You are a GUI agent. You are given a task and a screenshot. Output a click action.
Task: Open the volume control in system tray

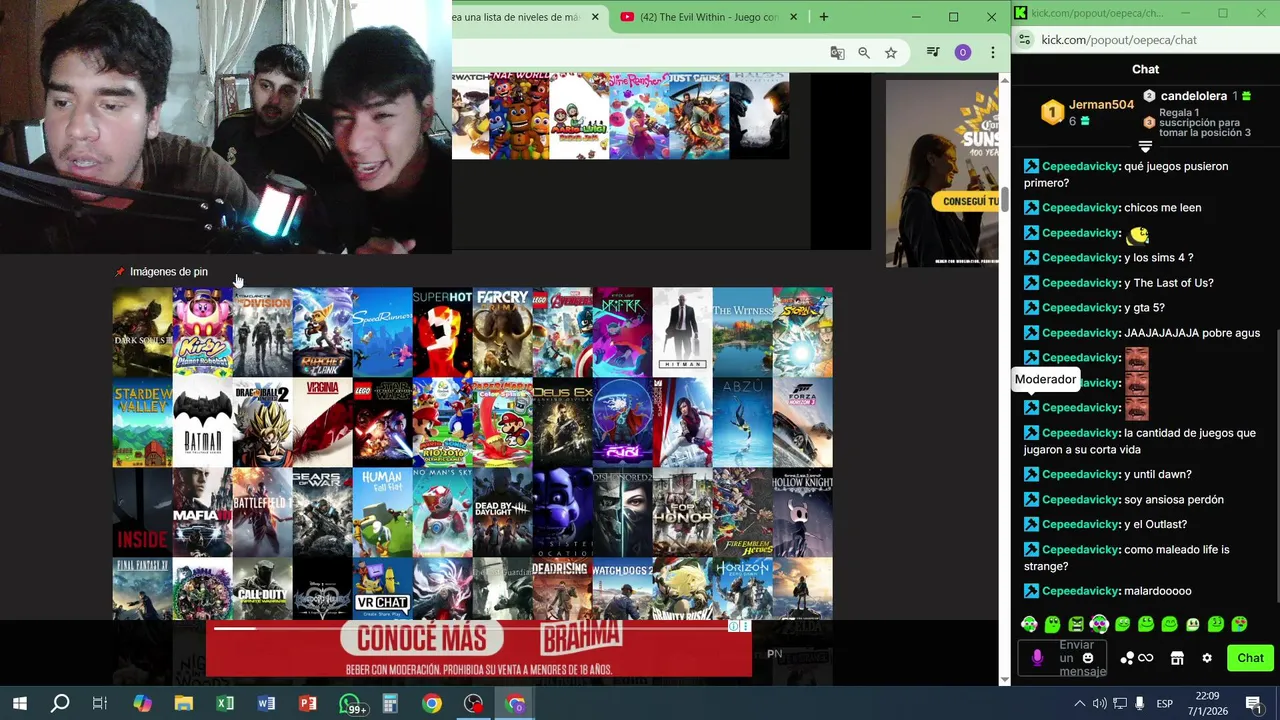pyautogui.click(x=1099, y=704)
